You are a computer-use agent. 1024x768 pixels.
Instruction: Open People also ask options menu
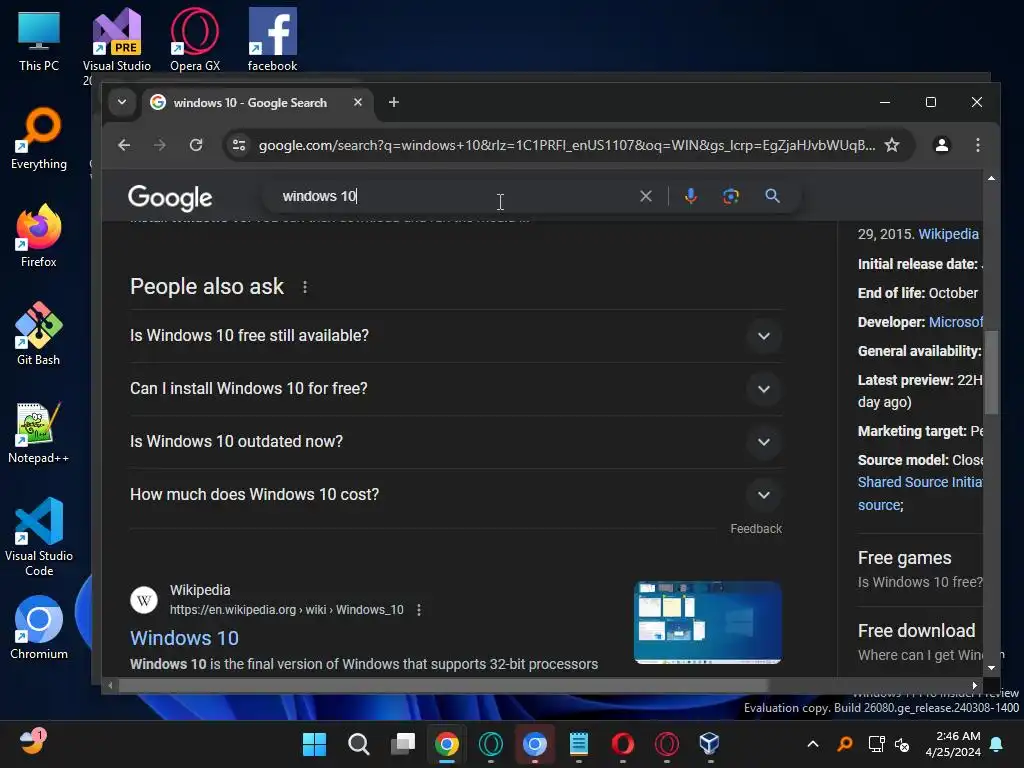304,287
